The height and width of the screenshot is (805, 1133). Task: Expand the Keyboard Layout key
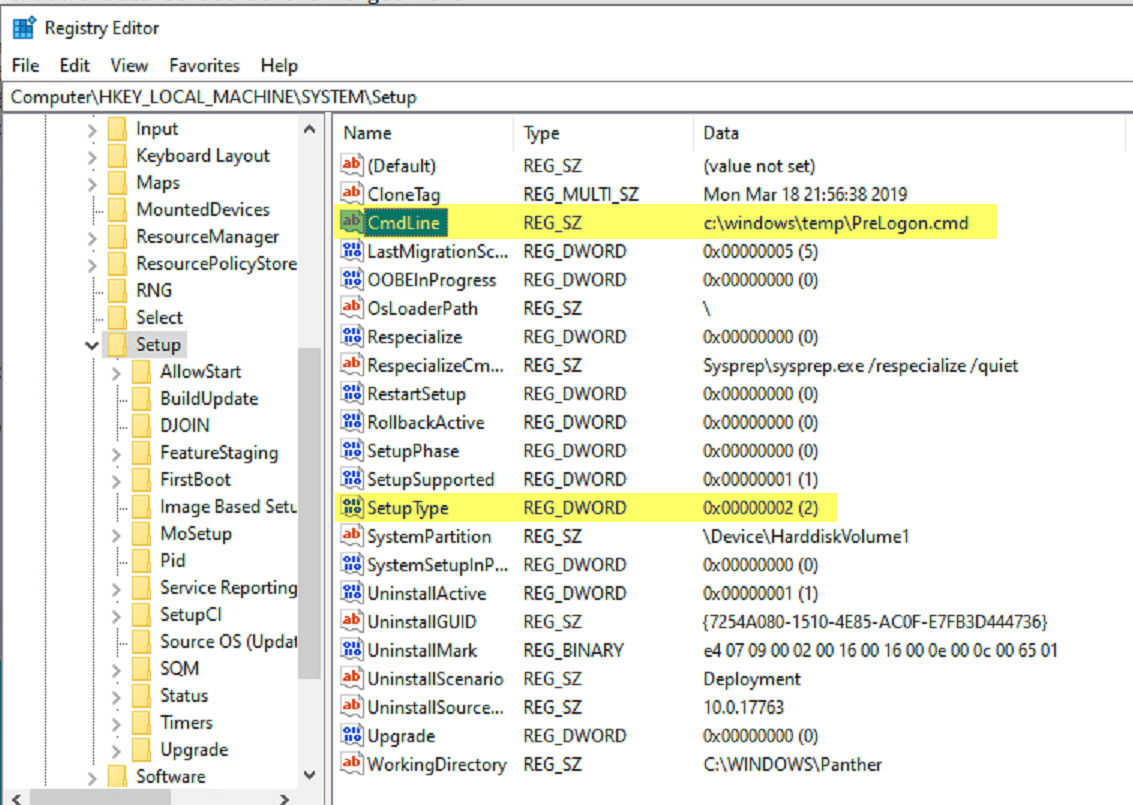pos(92,157)
